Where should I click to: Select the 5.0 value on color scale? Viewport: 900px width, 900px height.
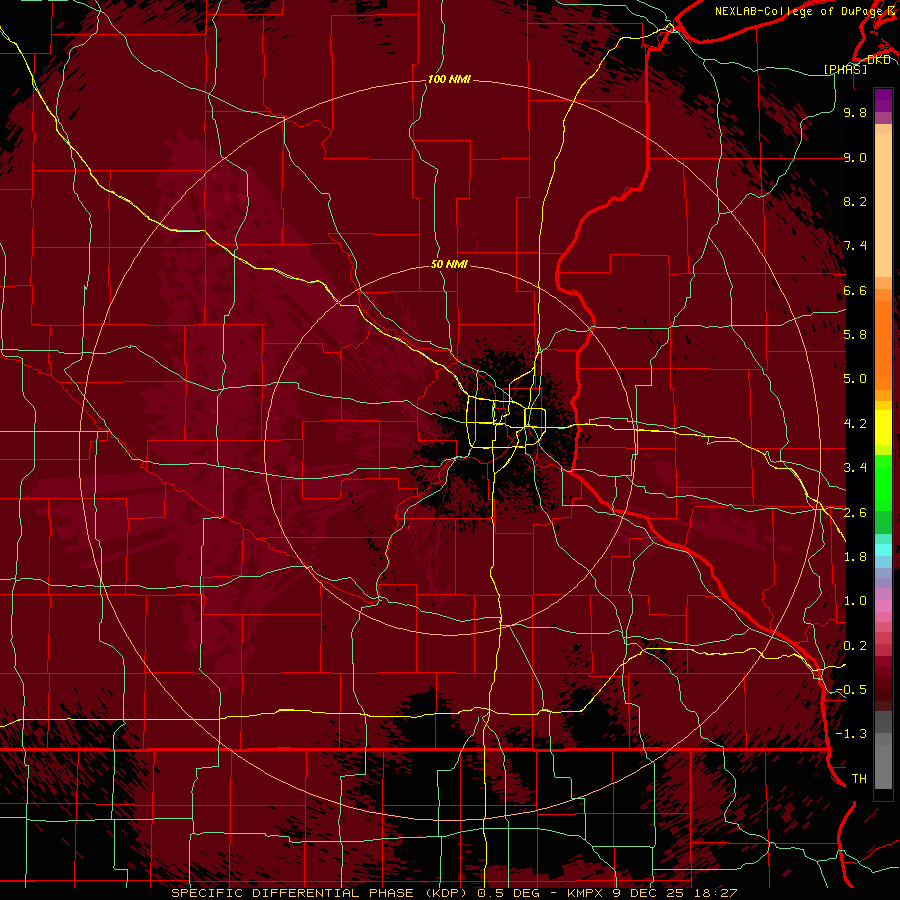click(855, 379)
